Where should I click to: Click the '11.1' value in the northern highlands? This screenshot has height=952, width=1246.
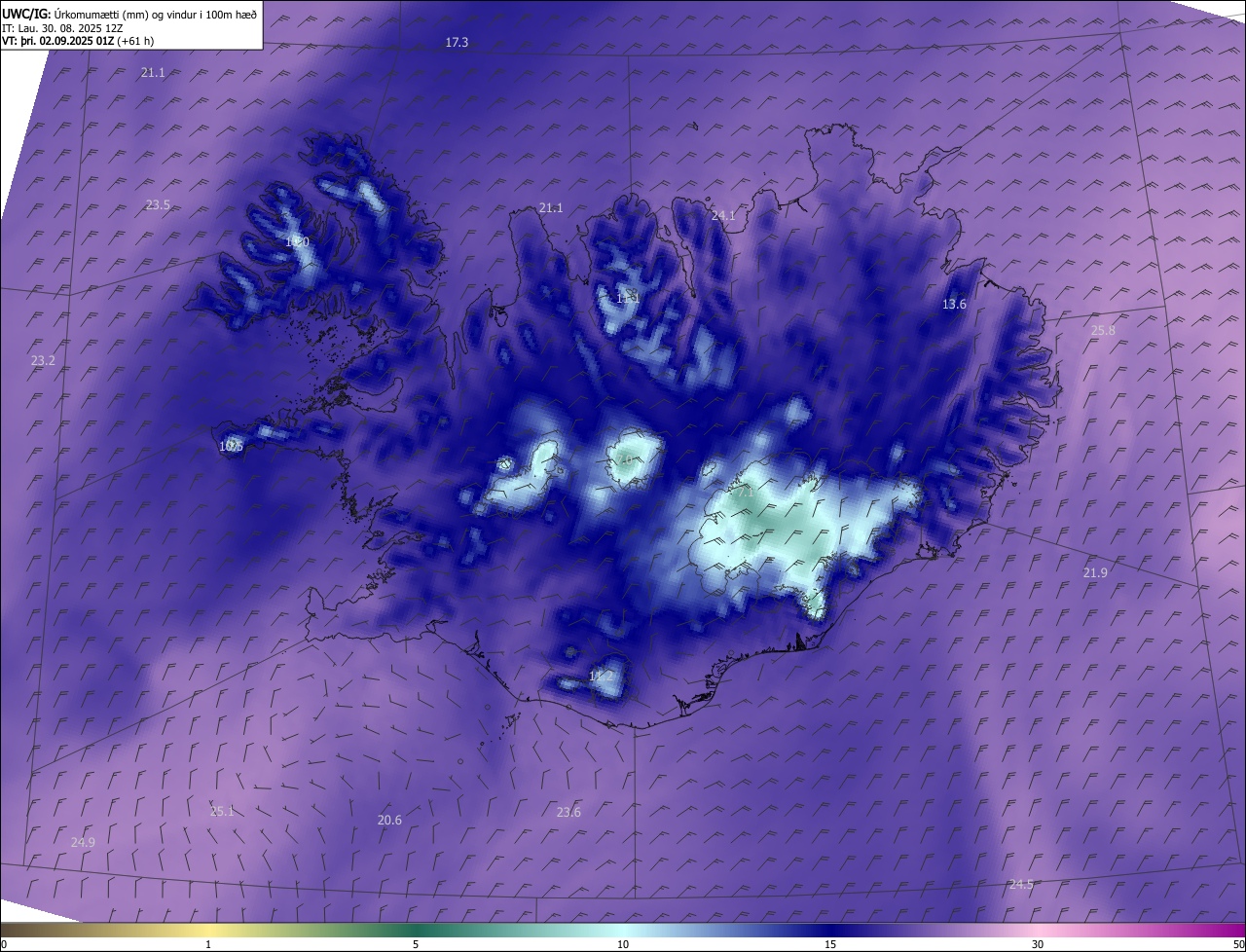(628, 299)
